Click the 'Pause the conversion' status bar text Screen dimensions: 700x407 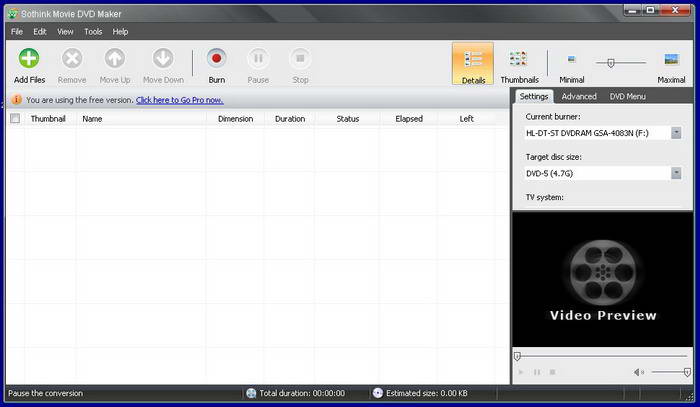[46, 393]
